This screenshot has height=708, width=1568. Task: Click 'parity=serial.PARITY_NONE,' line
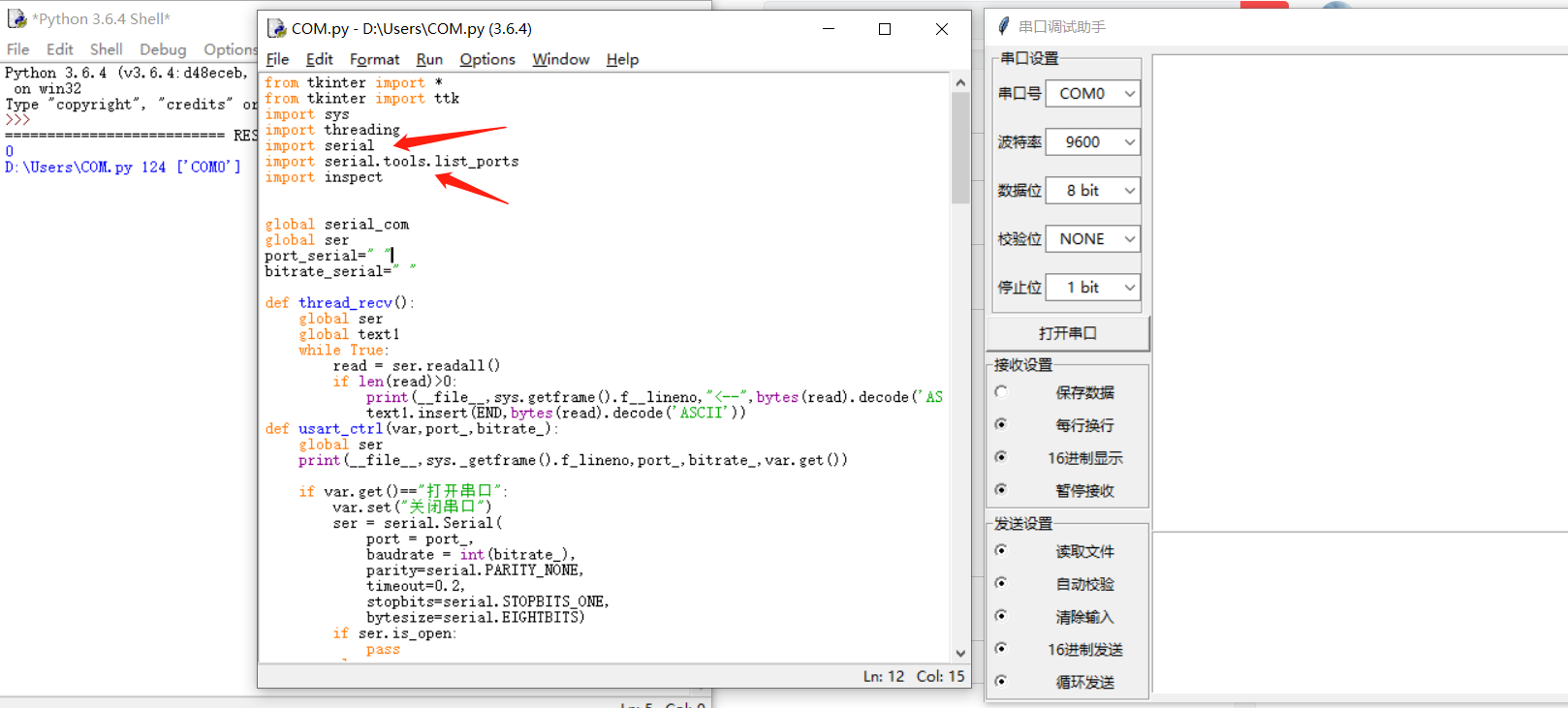coord(475,570)
